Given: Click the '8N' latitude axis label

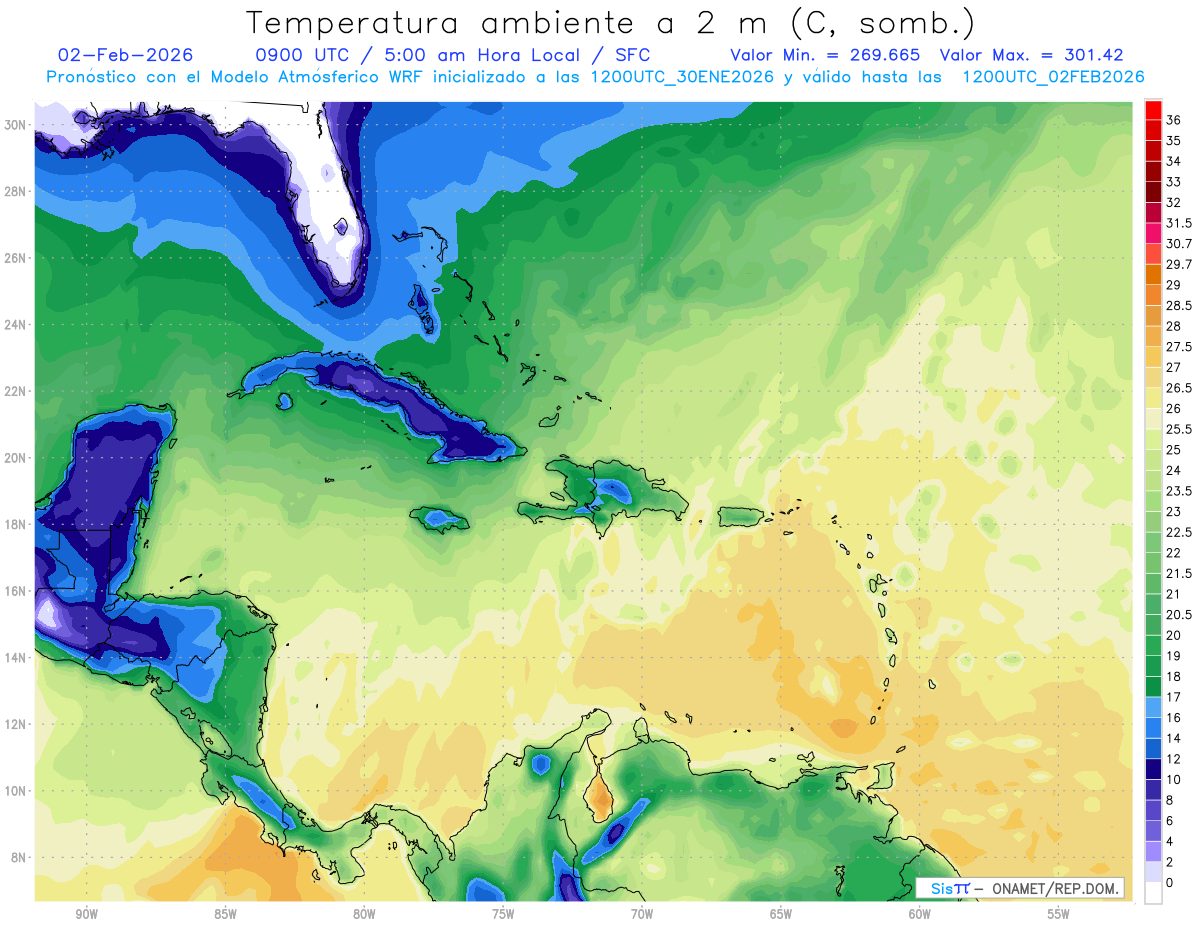Looking at the screenshot, I should (x=18, y=858).
